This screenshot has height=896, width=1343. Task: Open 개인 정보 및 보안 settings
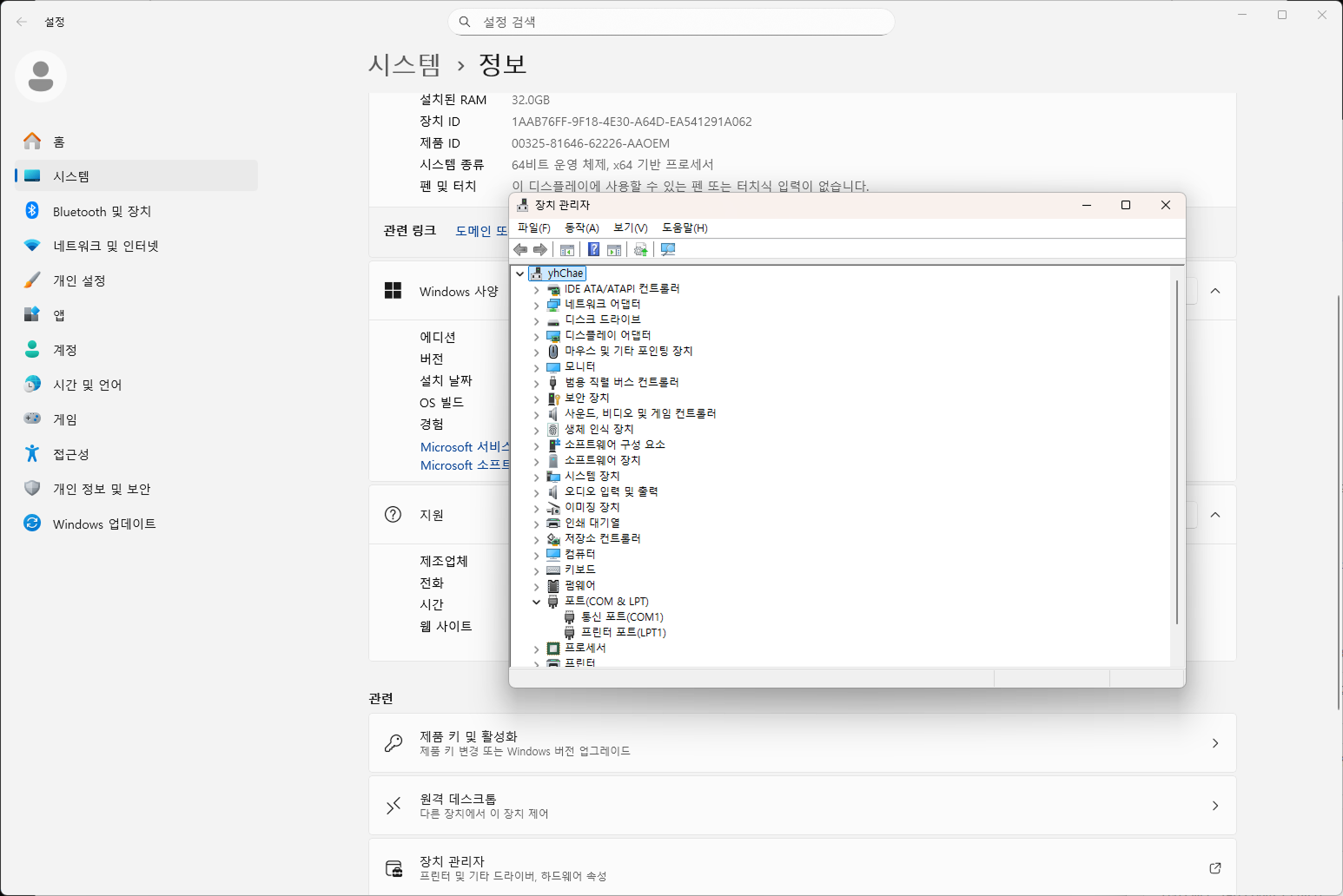(102, 489)
